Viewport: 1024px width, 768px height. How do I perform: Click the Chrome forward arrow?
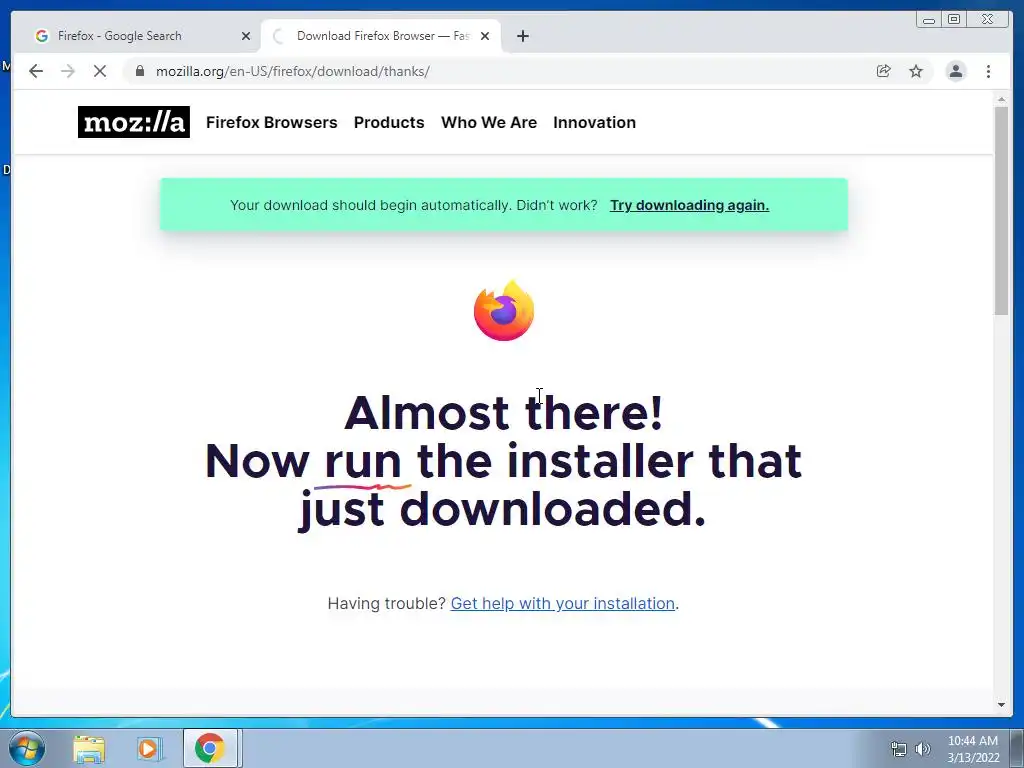click(x=68, y=71)
